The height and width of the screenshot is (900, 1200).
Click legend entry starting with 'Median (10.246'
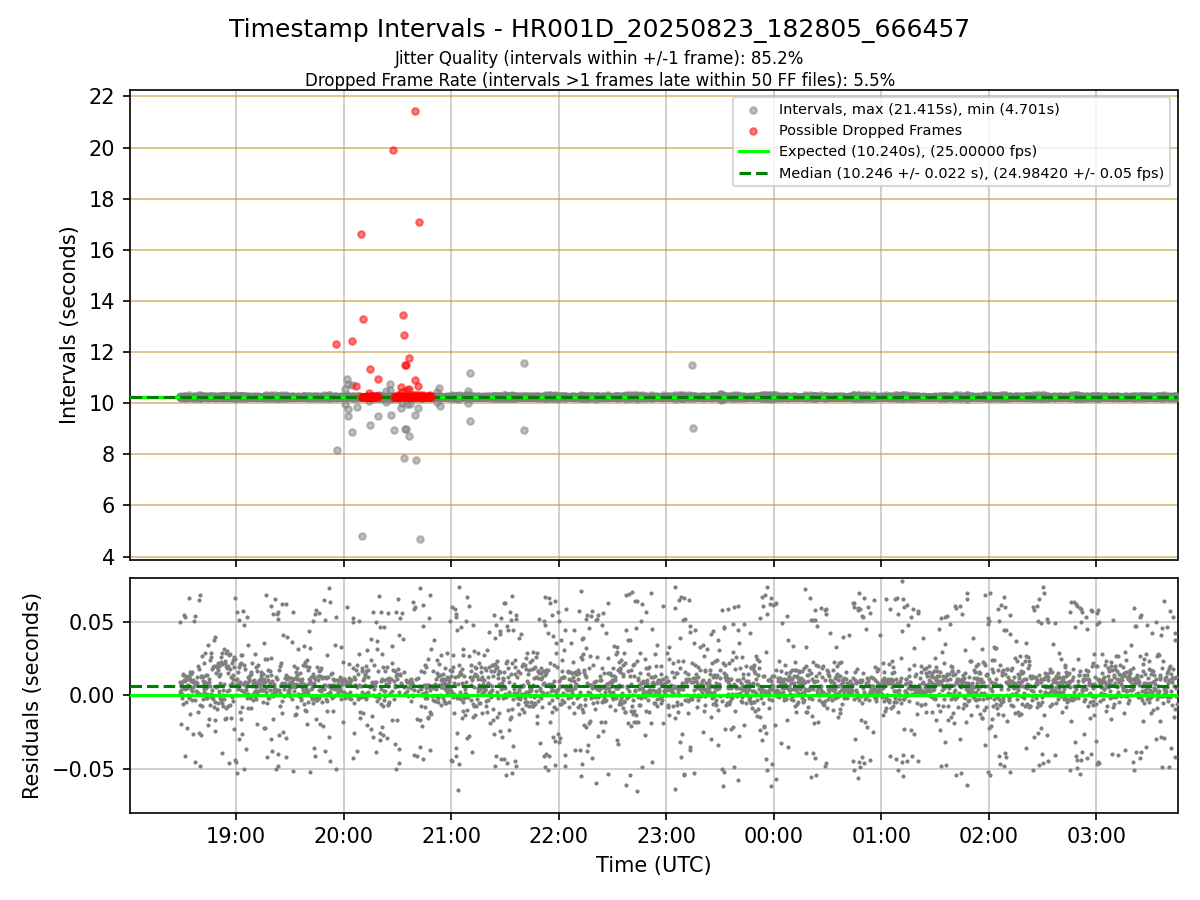(971, 172)
